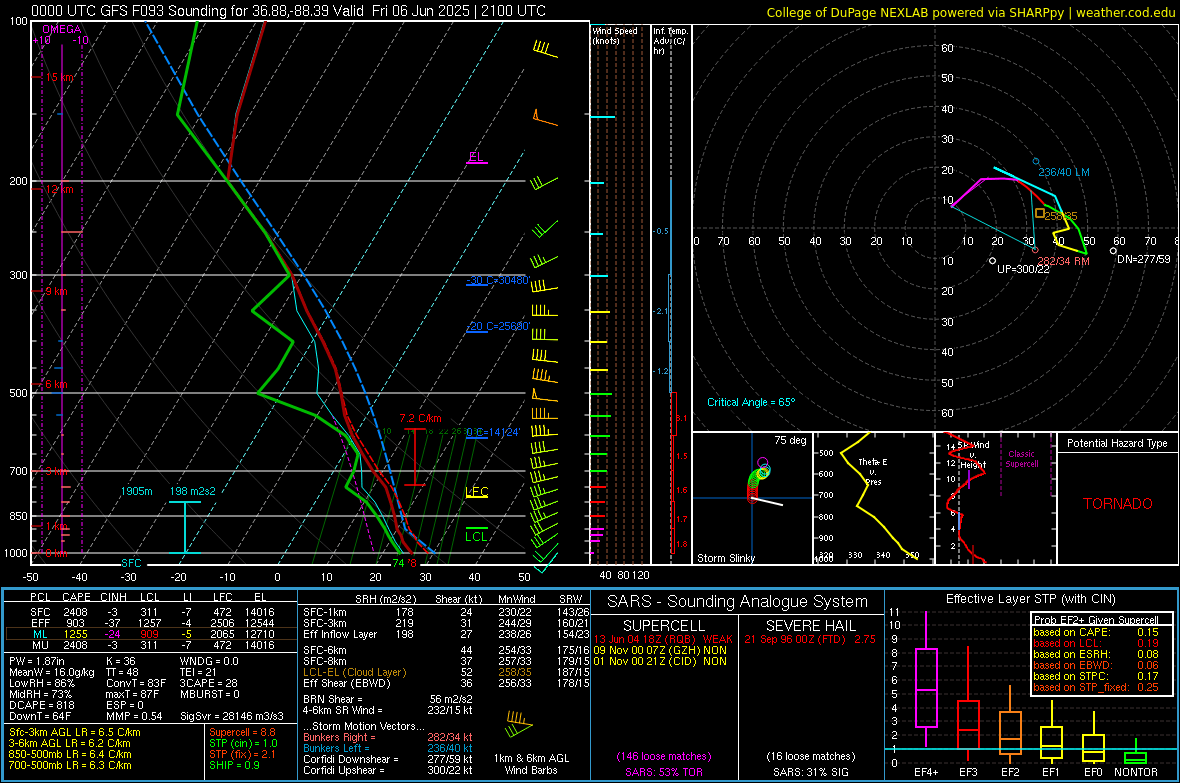Click 'Prob EF2+ Given Supercell' legend header
This screenshot has height=783, width=1180.
pos(1096,620)
